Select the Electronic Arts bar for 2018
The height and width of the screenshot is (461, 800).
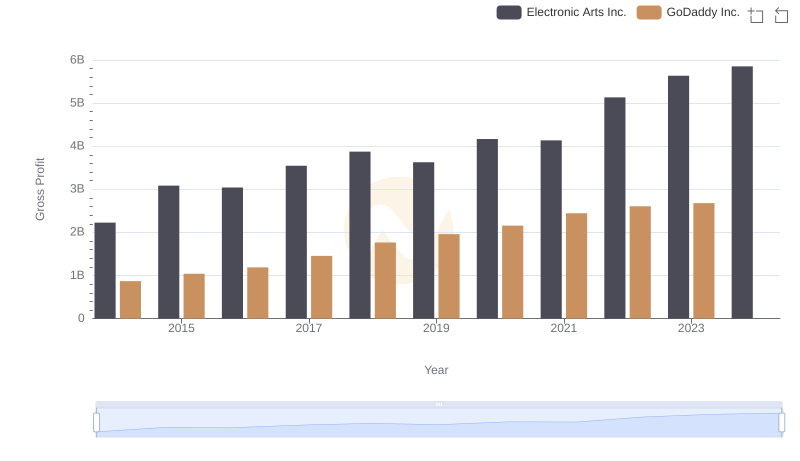(360, 235)
